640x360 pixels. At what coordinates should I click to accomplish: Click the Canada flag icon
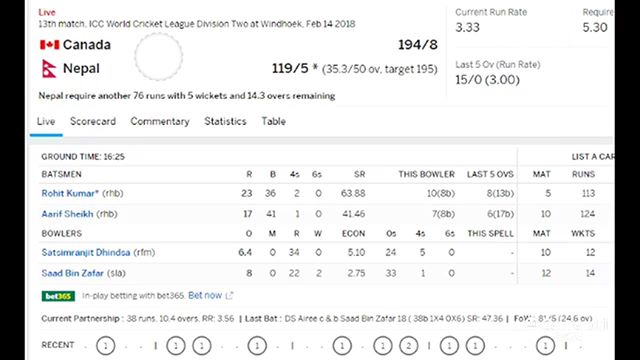click(x=49, y=44)
